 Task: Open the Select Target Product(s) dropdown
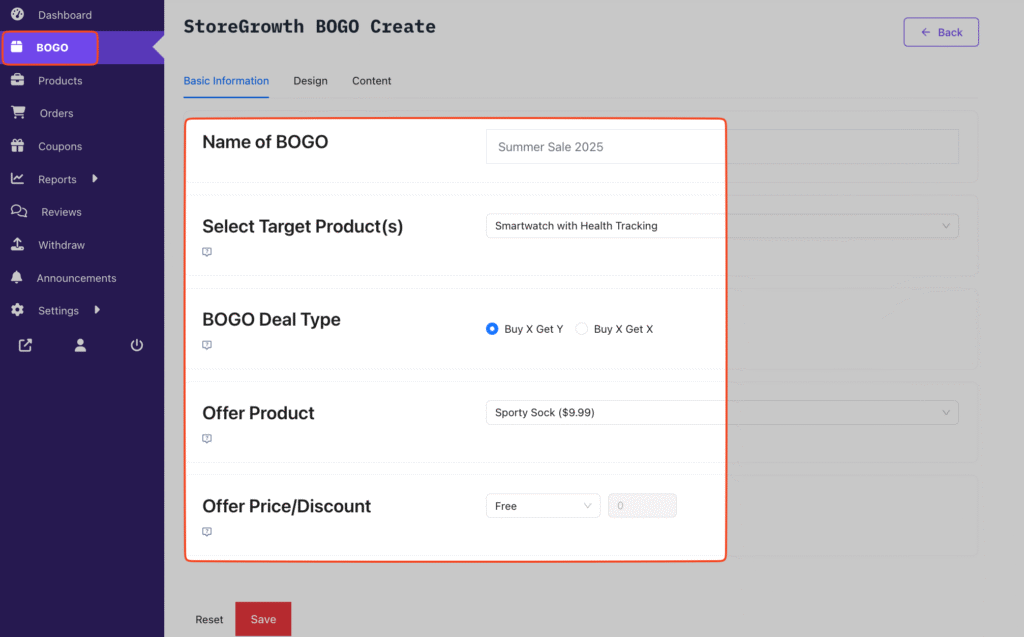[721, 226]
